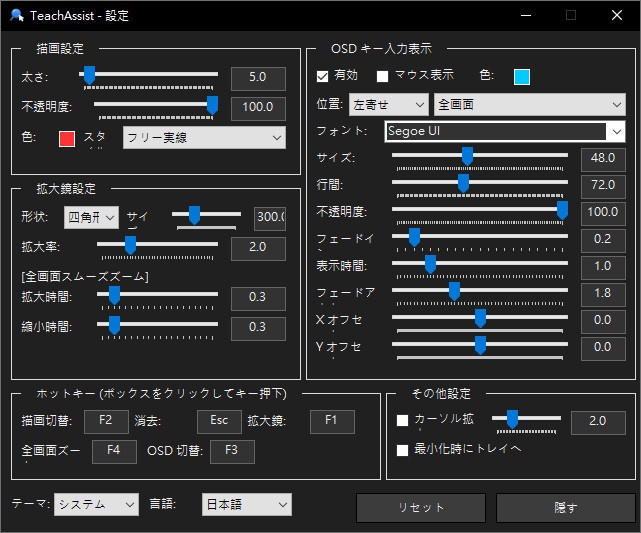Click the OSD 不透明度 slider thumb
Screen dimensions: 641x533
[x=563, y=211]
